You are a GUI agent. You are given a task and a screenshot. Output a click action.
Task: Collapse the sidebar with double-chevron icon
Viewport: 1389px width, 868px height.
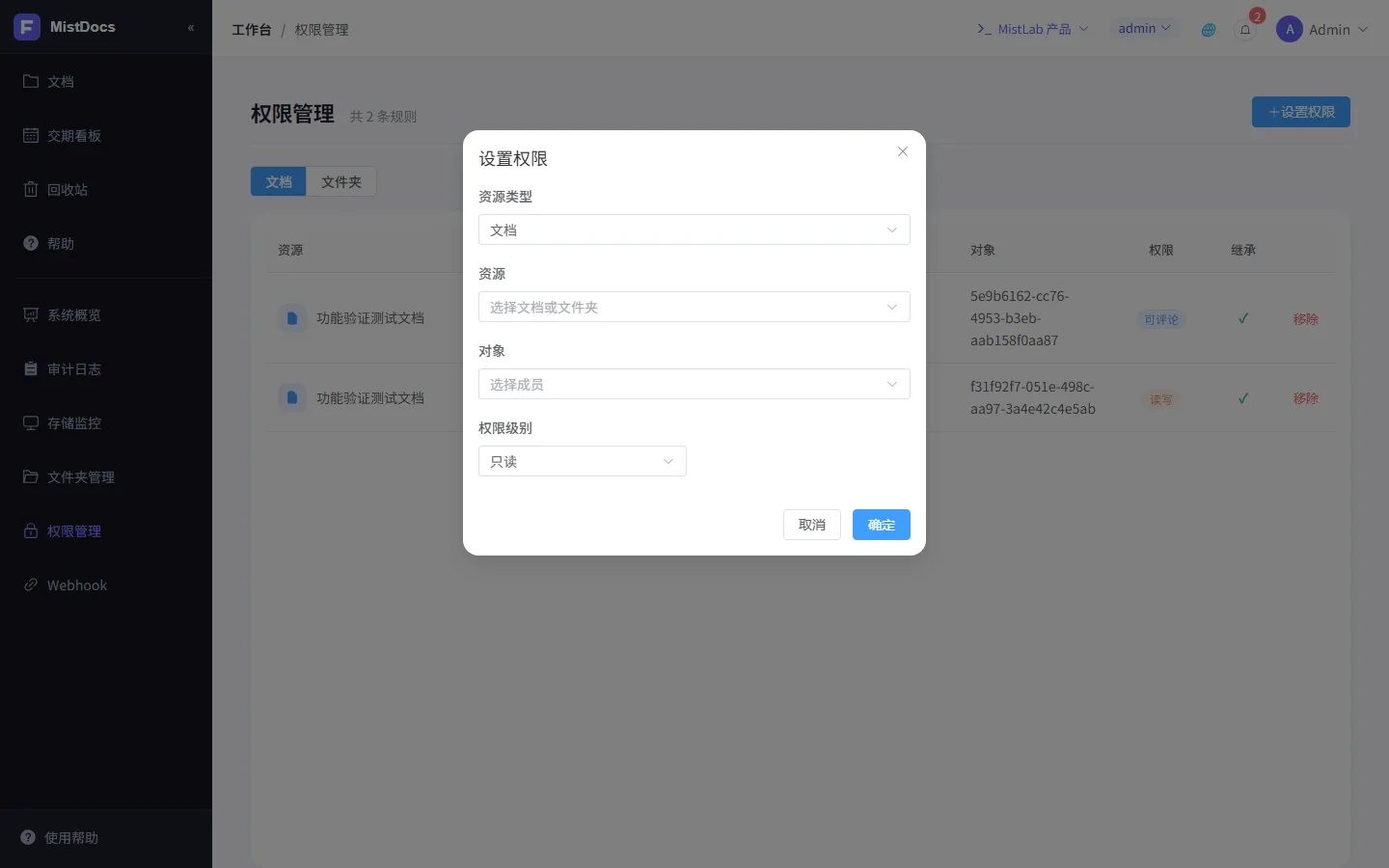click(191, 28)
